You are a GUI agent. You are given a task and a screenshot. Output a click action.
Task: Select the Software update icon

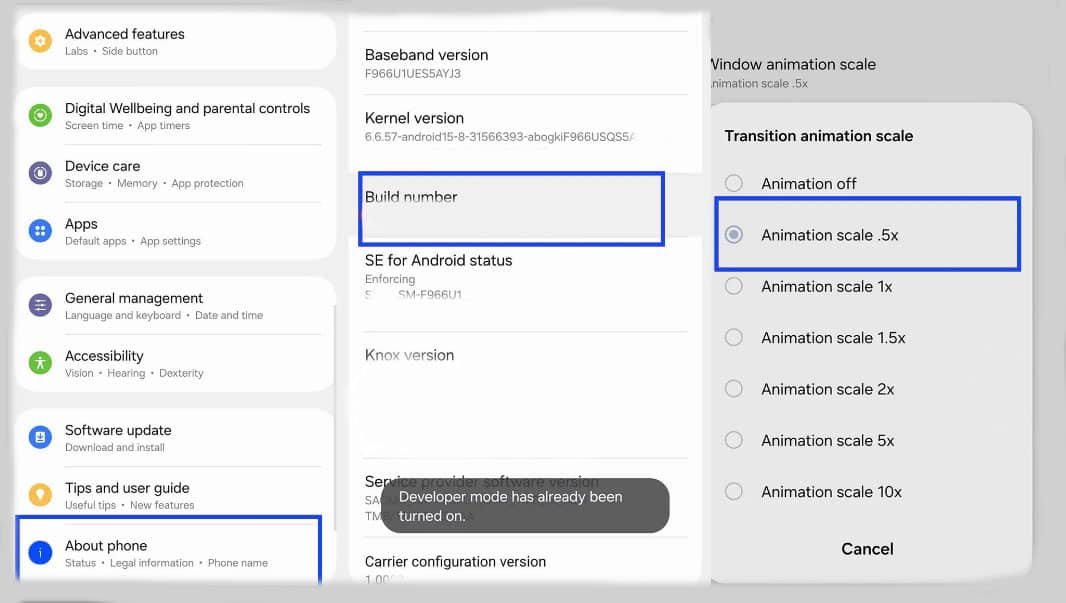pyautogui.click(x=40, y=437)
